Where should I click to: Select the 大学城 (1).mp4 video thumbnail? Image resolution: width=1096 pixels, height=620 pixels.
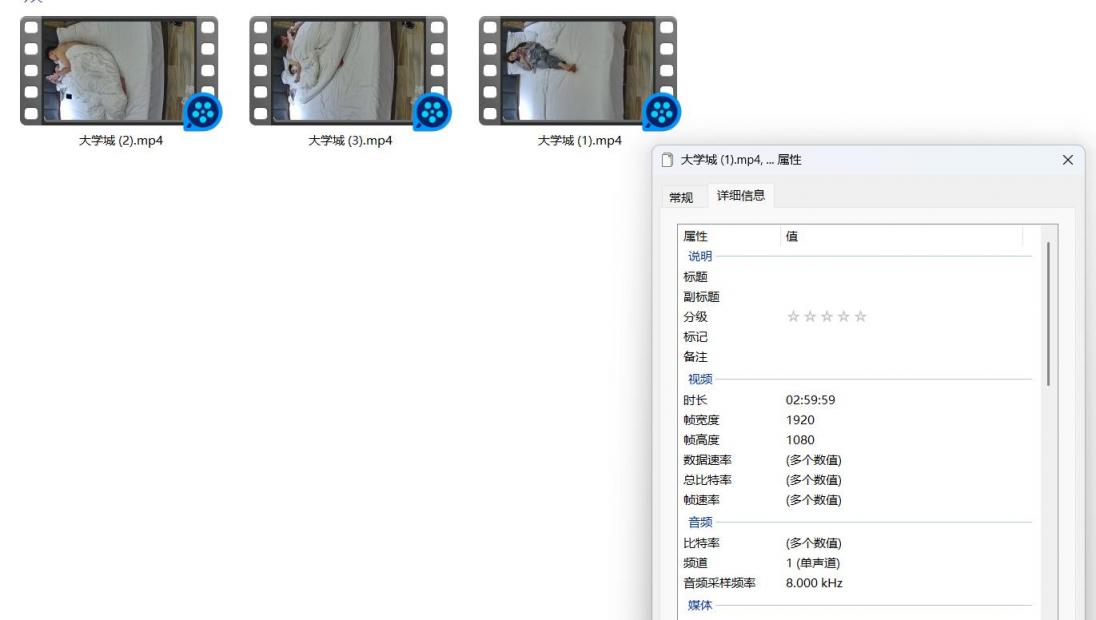point(577,71)
